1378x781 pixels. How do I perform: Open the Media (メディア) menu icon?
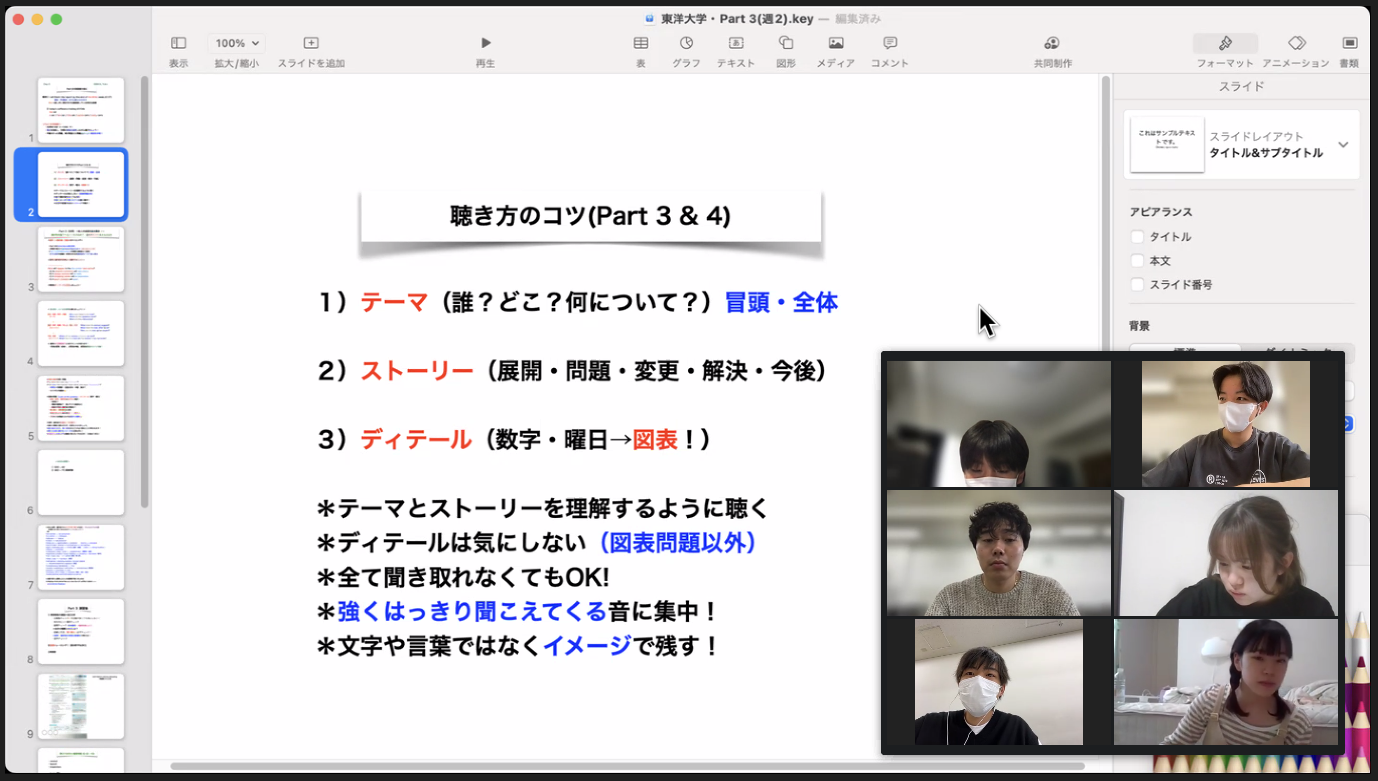tap(836, 43)
